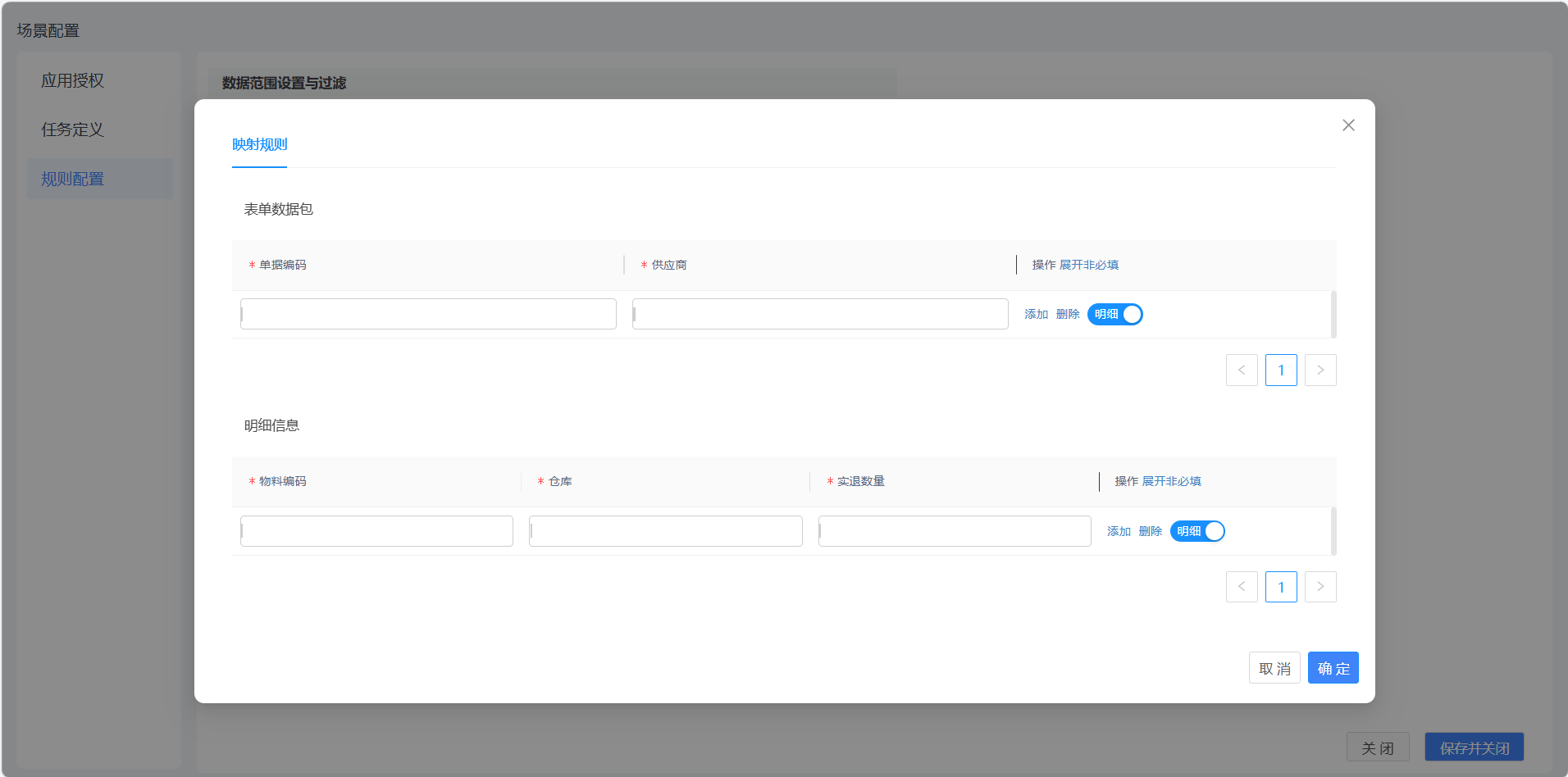Expand 展开非必填 in 明细信息 header
The height and width of the screenshot is (777, 1568).
click(x=1172, y=481)
